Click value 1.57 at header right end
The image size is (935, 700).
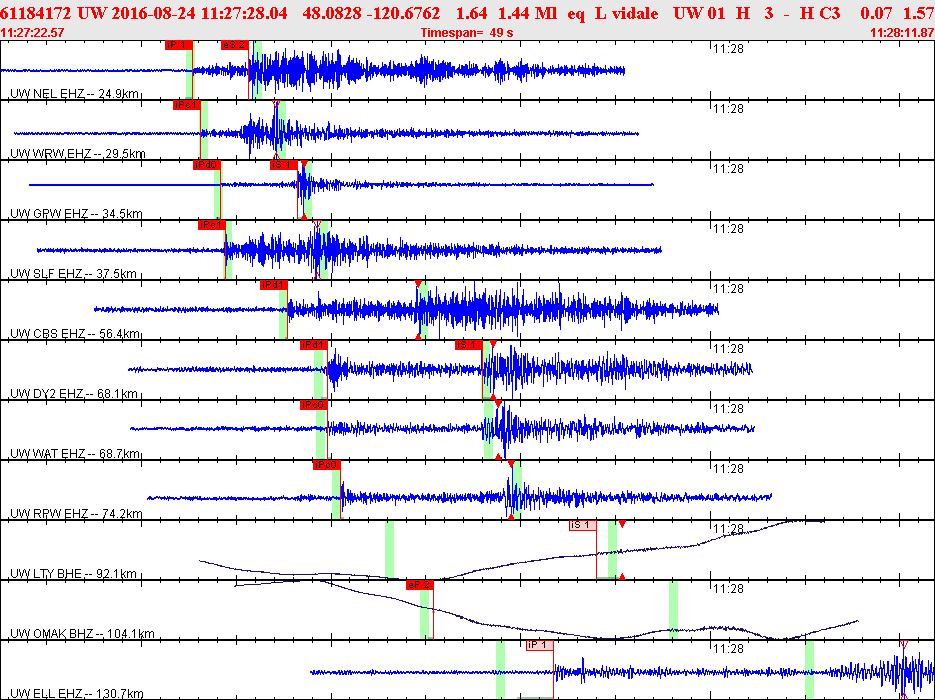click(918, 13)
